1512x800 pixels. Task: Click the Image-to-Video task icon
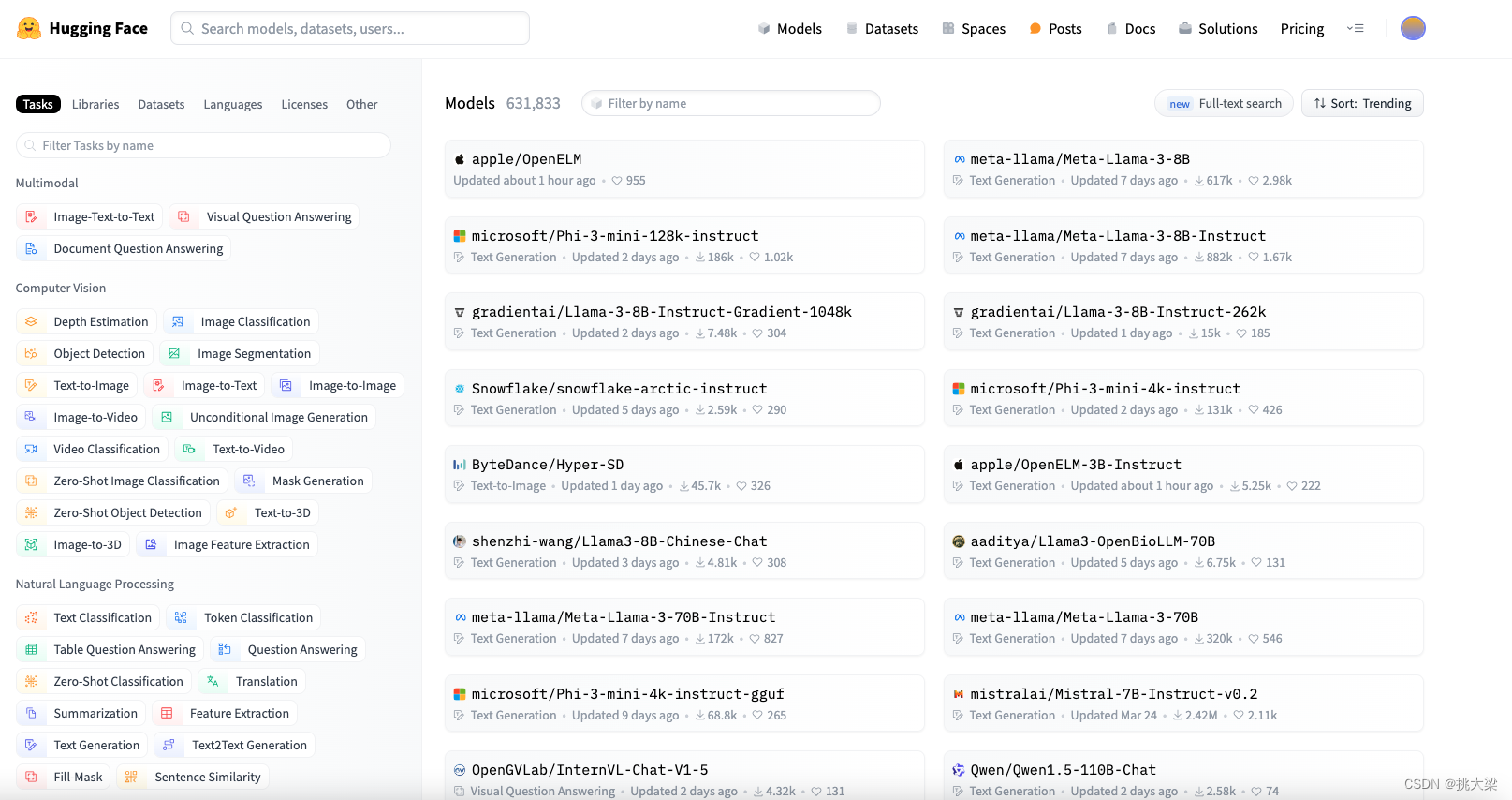click(31, 417)
